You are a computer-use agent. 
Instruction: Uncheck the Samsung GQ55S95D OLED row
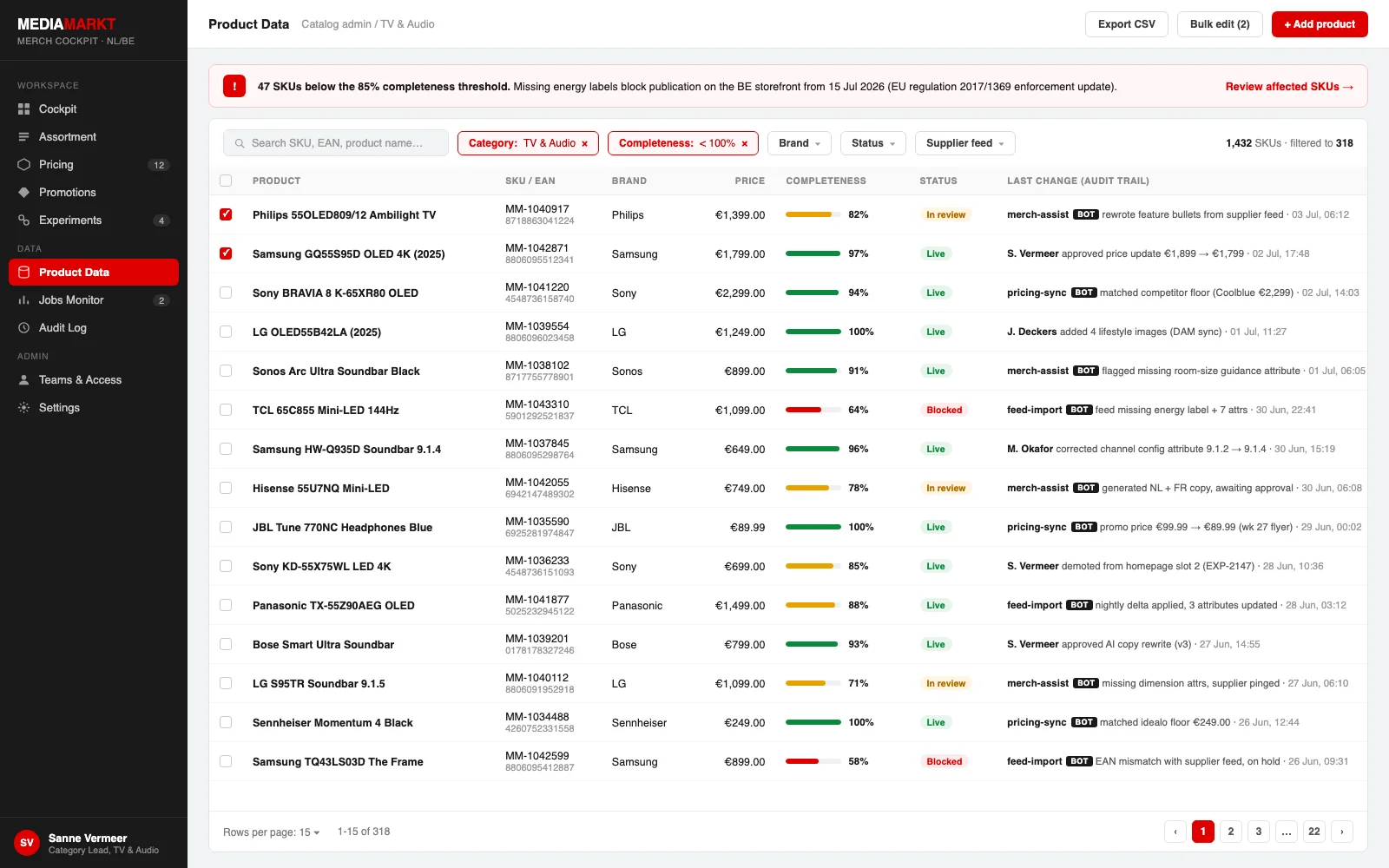pos(226,253)
